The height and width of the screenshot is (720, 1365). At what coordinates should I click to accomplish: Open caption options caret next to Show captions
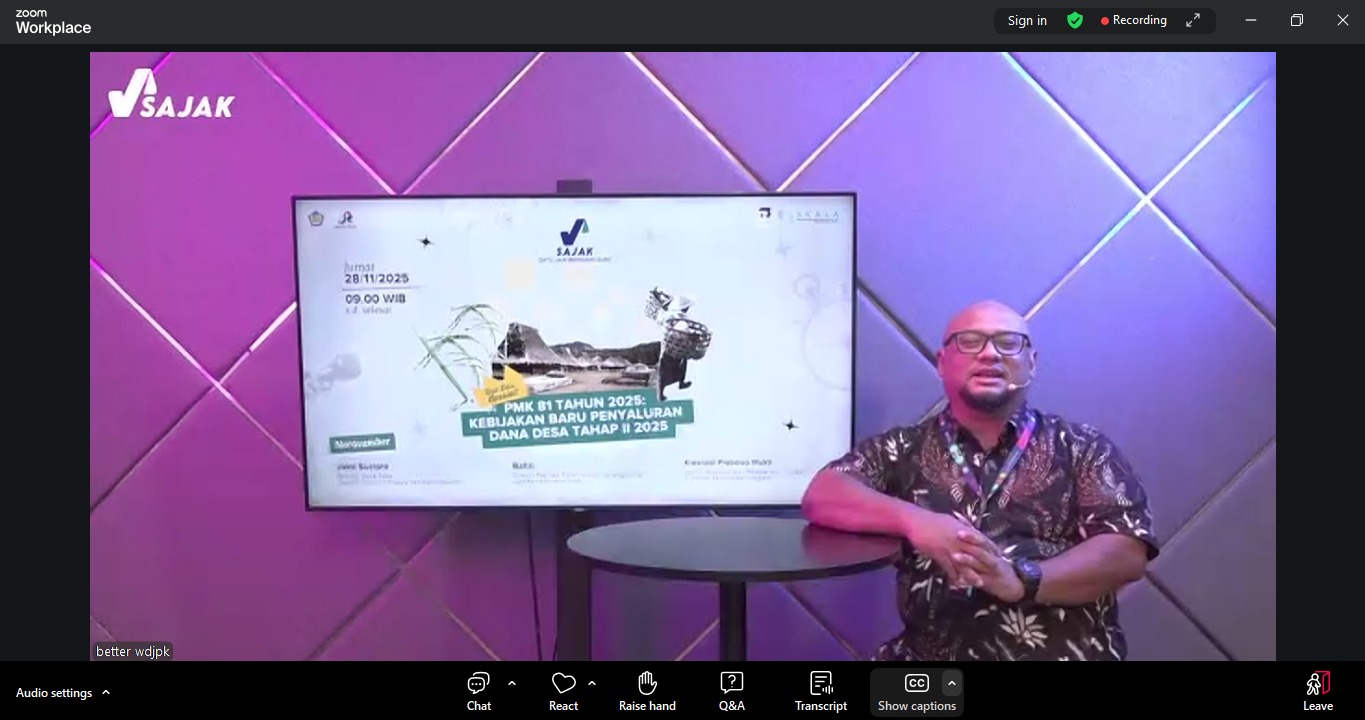pyautogui.click(x=951, y=683)
